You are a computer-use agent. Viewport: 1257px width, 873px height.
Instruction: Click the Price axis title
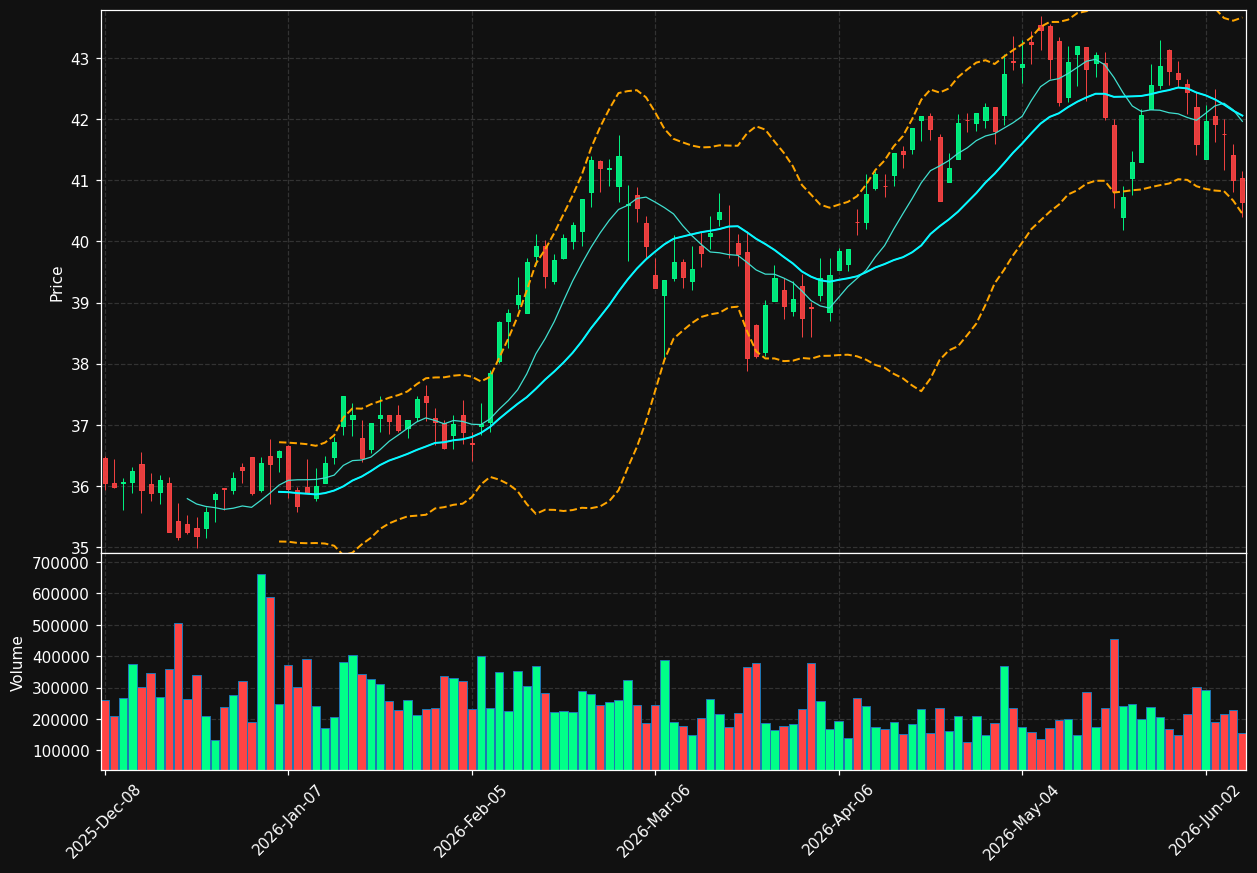tap(57, 284)
